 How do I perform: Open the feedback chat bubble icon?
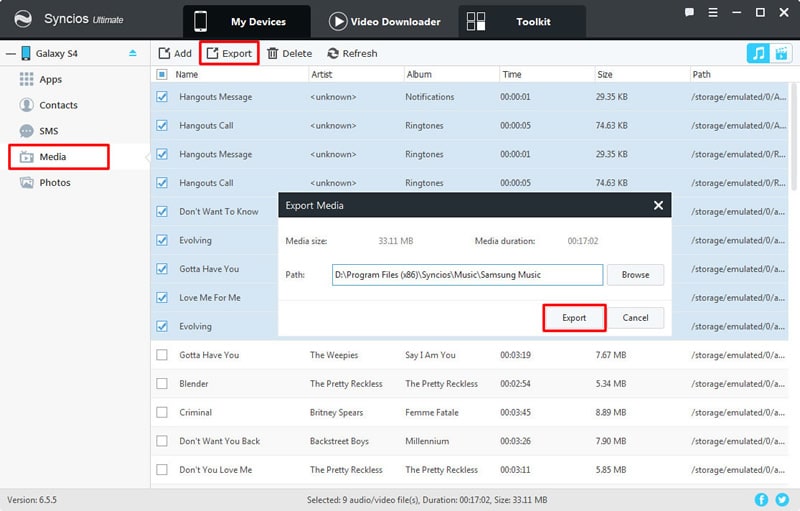tap(689, 12)
